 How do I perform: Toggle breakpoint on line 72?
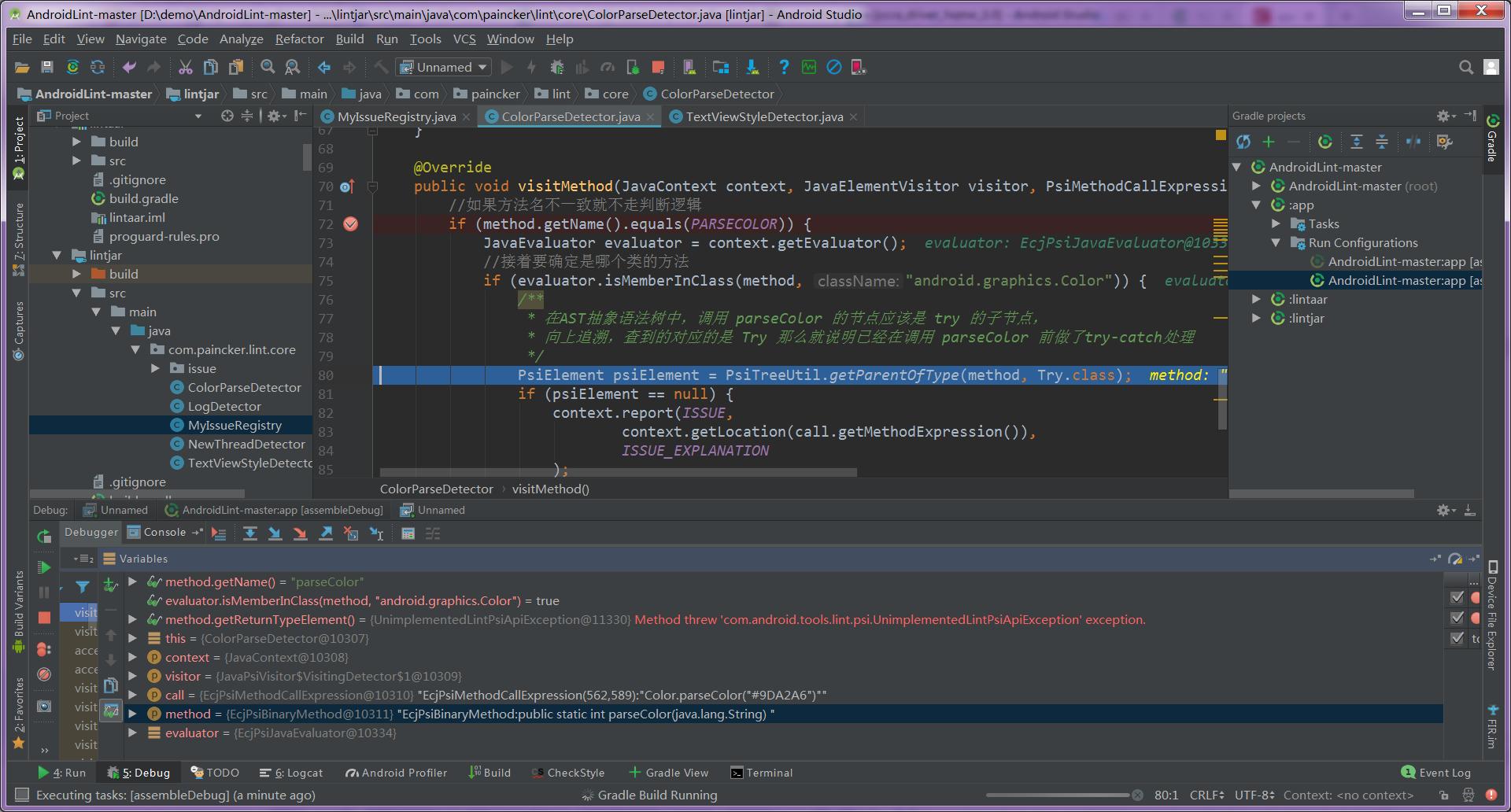[351, 224]
